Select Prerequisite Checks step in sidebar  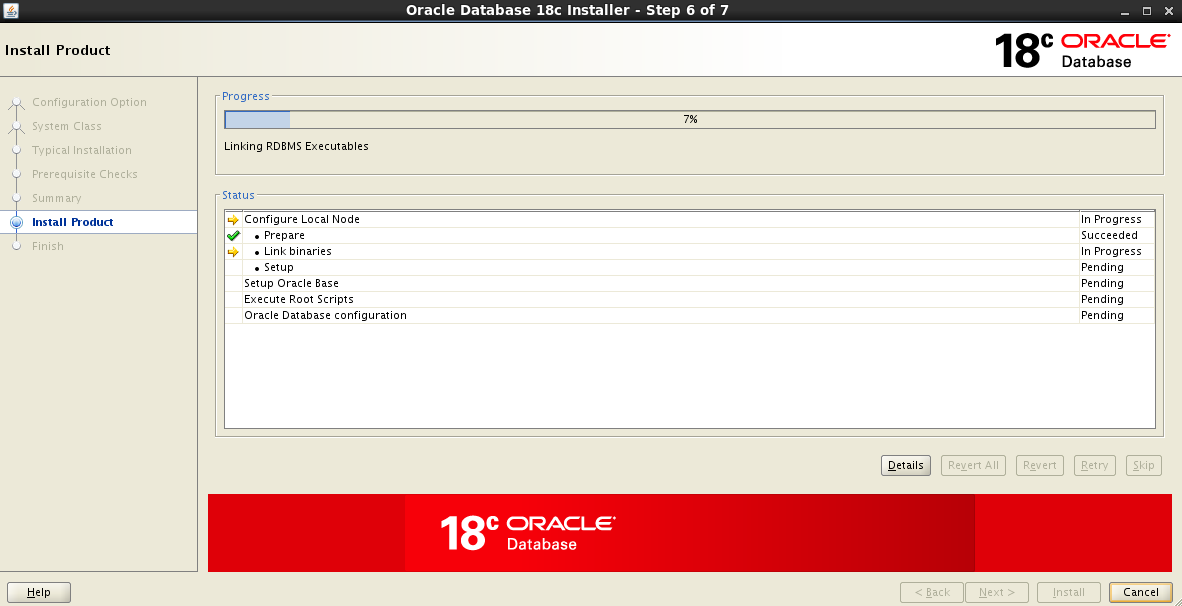pyautogui.click(x=84, y=175)
